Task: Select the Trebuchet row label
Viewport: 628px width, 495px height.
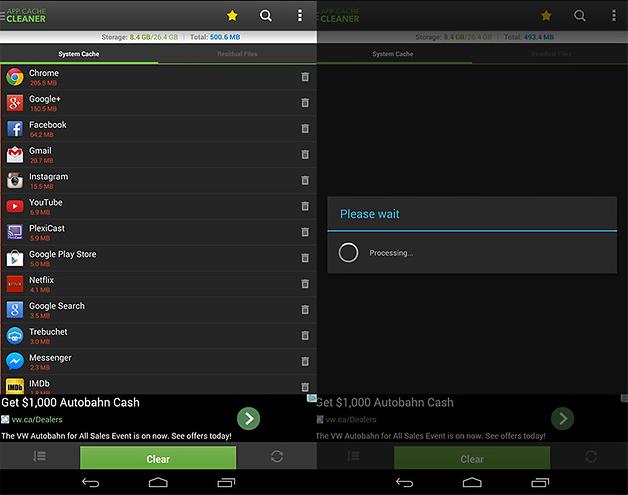Action: (48, 332)
